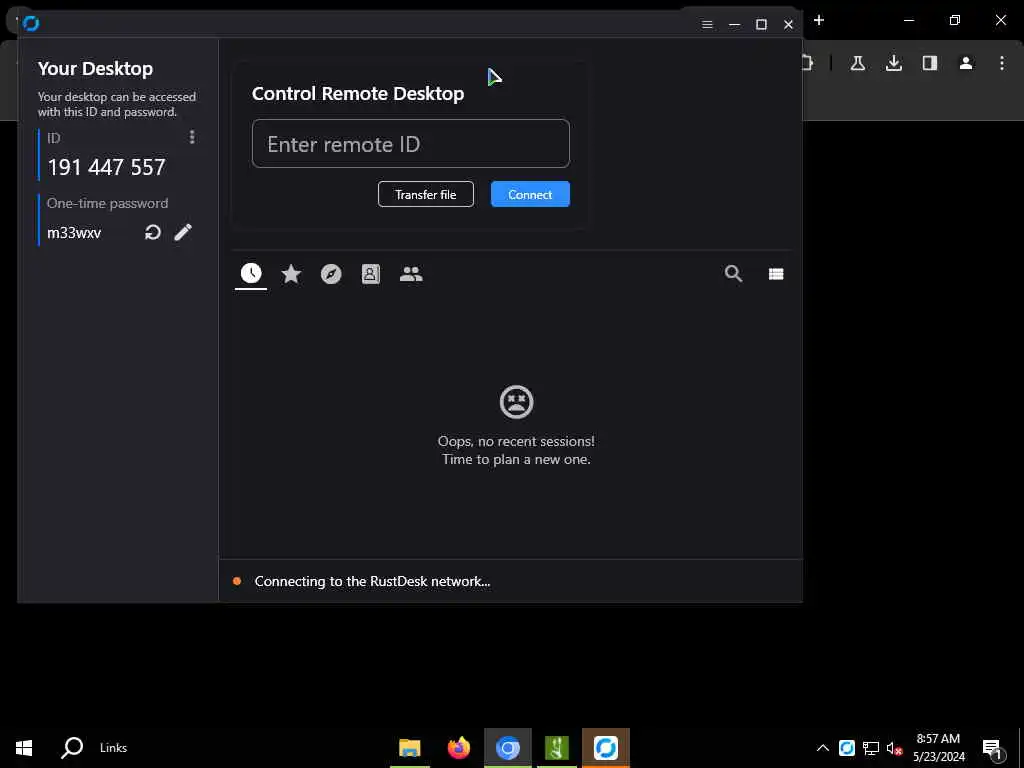Focus the Enter remote ID field
1024x768 pixels.
pos(411,144)
